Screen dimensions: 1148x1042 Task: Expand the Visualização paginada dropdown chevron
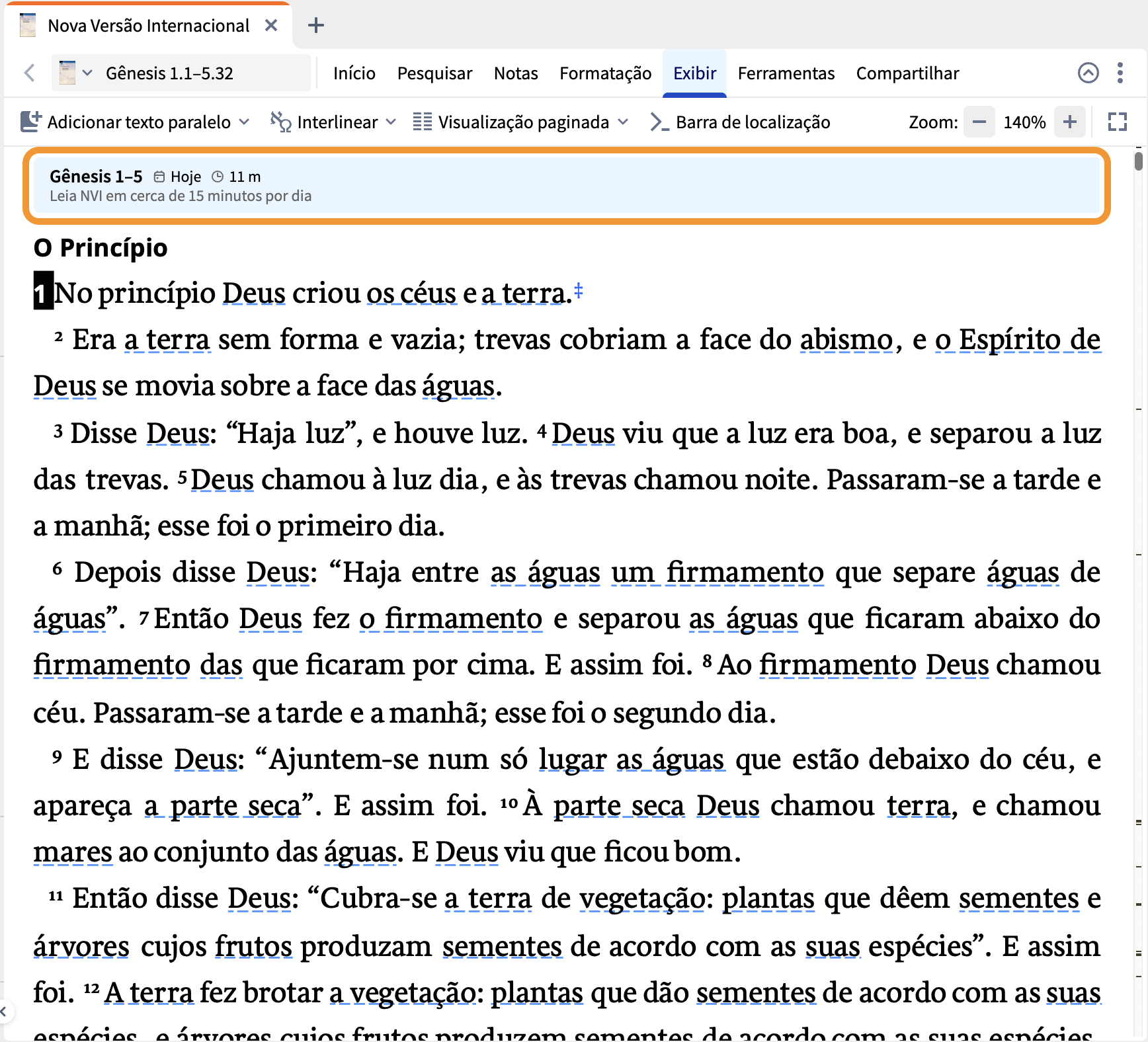pyautogui.click(x=623, y=122)
